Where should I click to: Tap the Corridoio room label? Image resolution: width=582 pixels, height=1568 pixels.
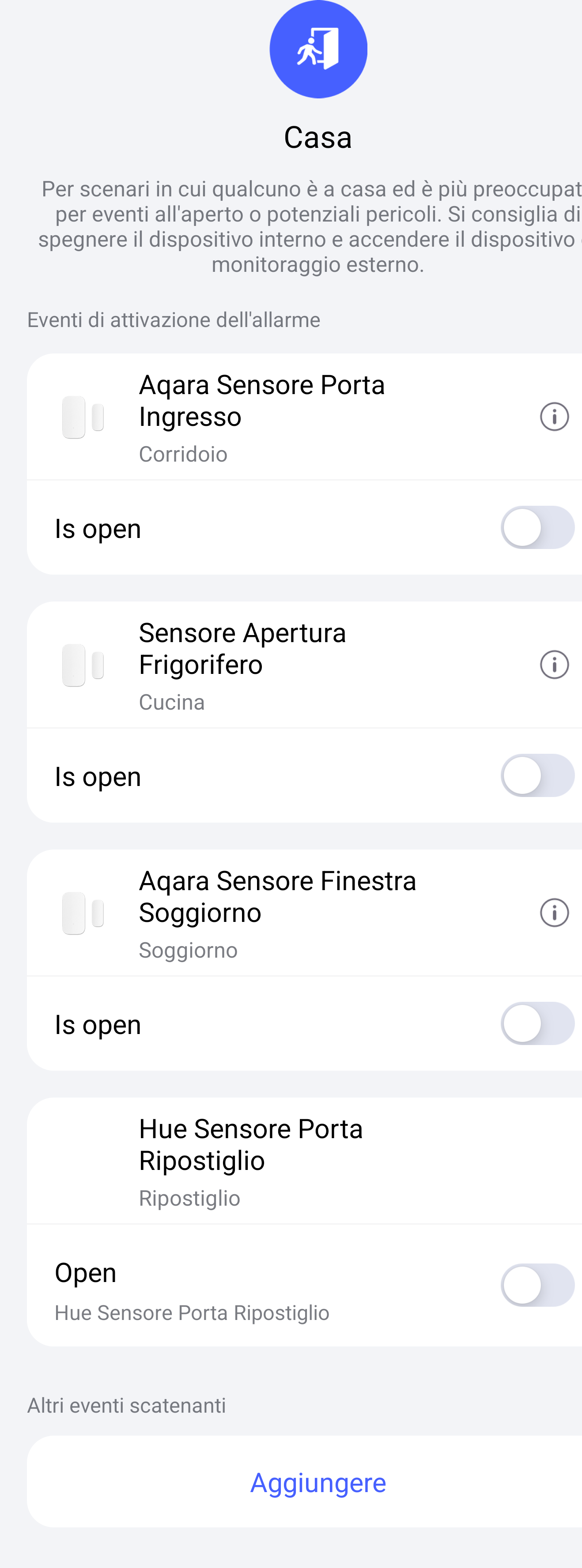(x=183, y=454)
